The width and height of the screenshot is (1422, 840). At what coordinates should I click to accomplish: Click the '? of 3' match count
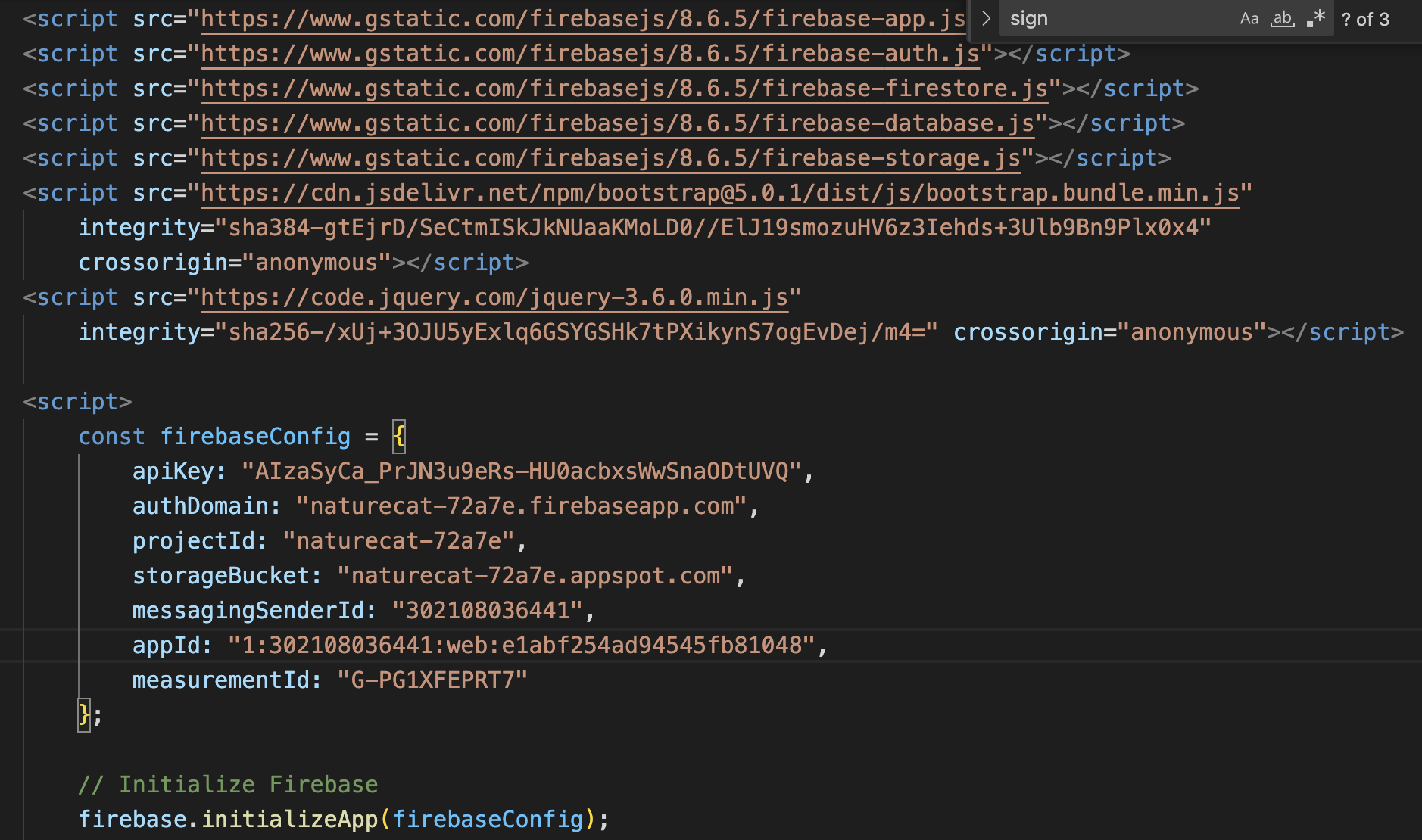click(x=1365, y=20)
